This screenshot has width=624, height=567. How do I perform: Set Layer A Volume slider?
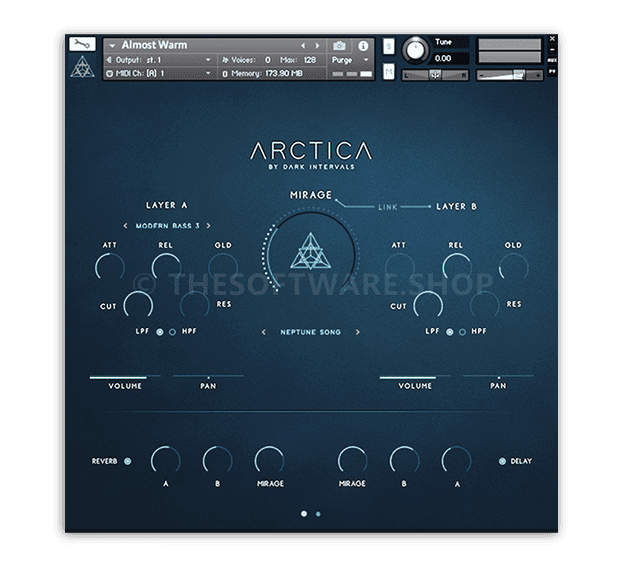(125, 376)
